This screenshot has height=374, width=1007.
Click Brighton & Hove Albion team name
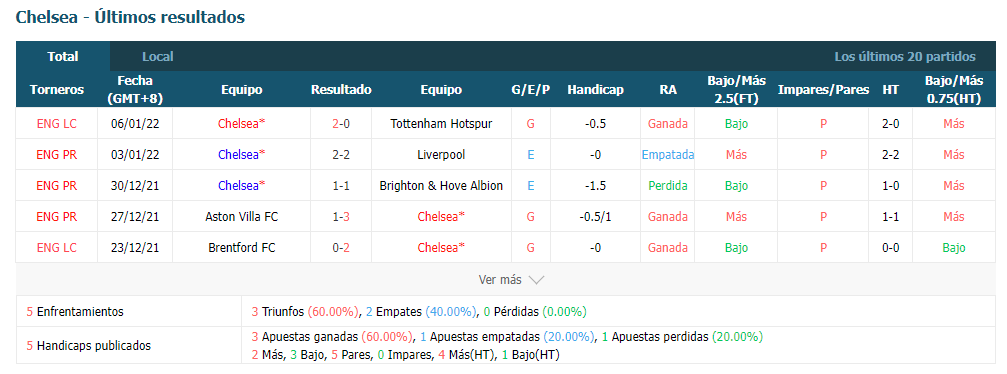click(441, 185)
